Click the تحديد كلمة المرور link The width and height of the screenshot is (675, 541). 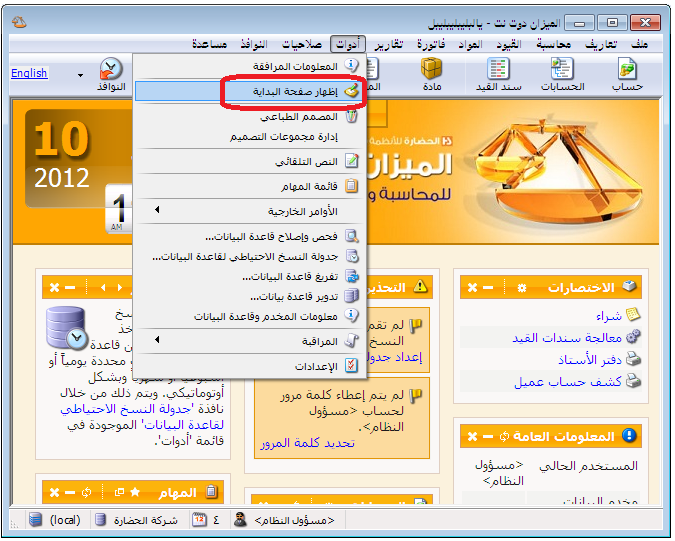307,443
